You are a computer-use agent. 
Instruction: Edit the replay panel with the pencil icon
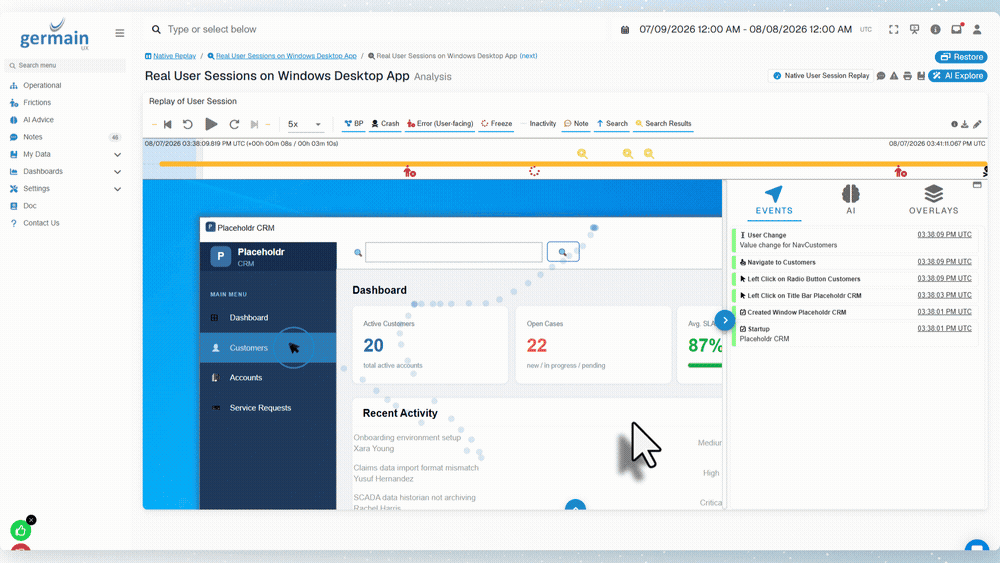click(x=977, y=124)
